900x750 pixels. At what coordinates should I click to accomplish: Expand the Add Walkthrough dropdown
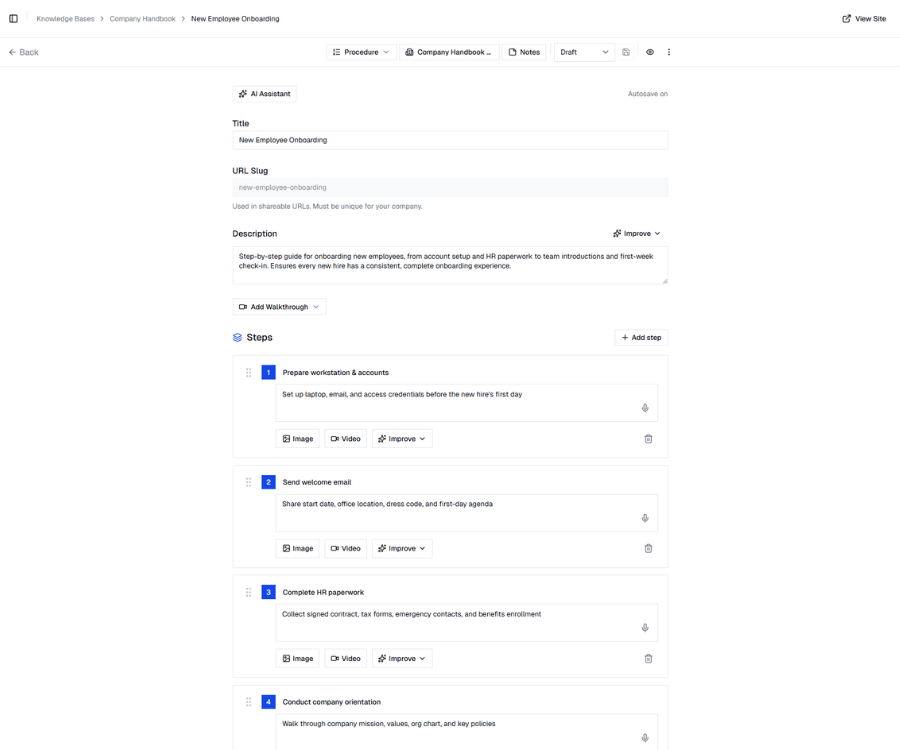click(x=279, y=307)
